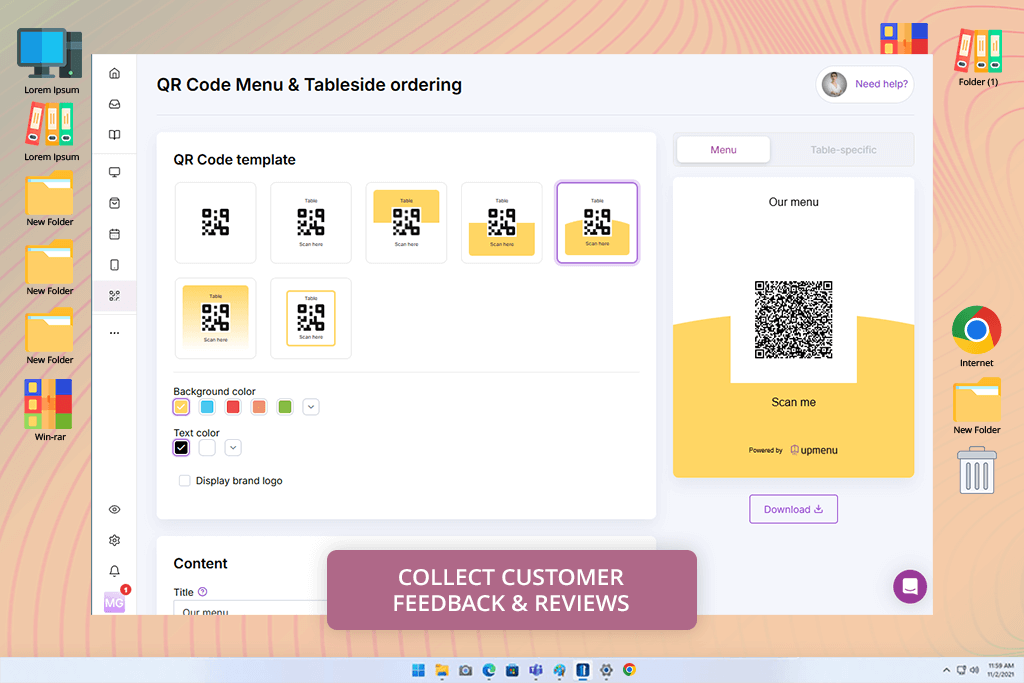The height and width of the screenshot is (683, 1024).
Task: Click the Need help? button
Action: [865, 84]
